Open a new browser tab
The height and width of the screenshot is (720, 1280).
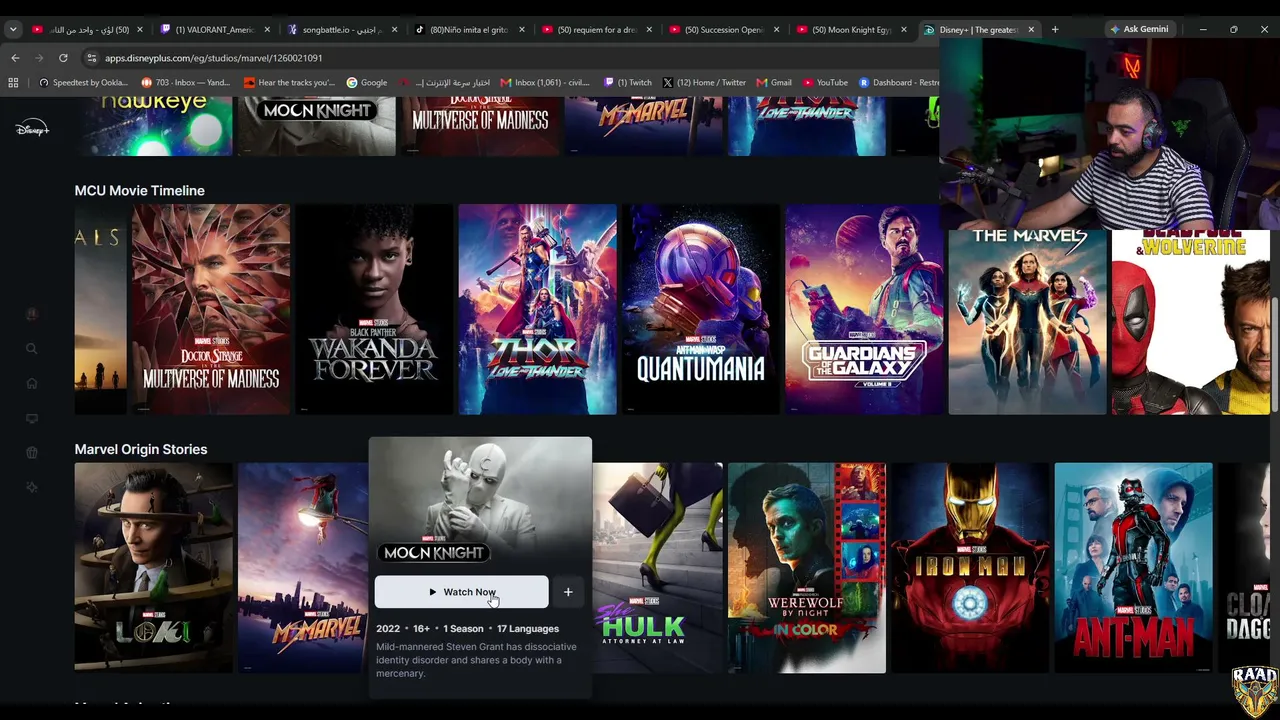1054,30
